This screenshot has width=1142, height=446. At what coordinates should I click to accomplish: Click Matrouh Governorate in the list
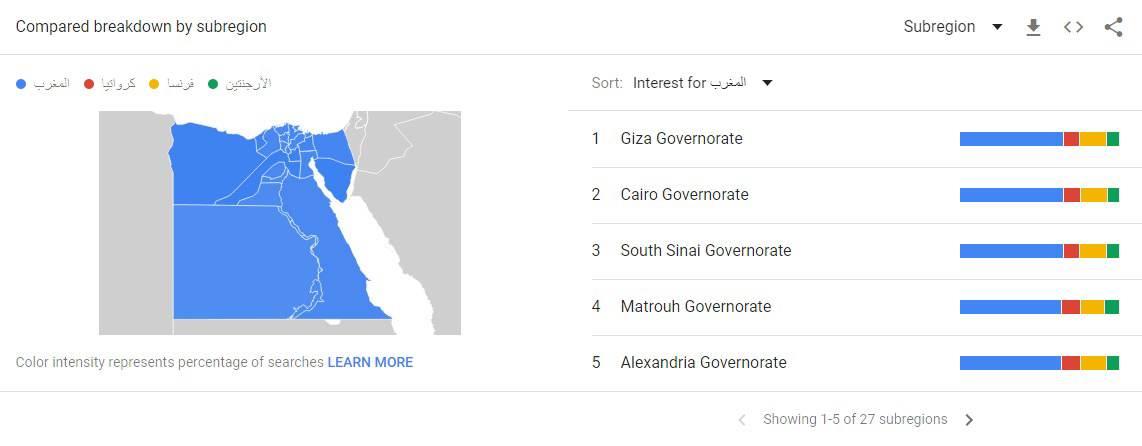695,307
